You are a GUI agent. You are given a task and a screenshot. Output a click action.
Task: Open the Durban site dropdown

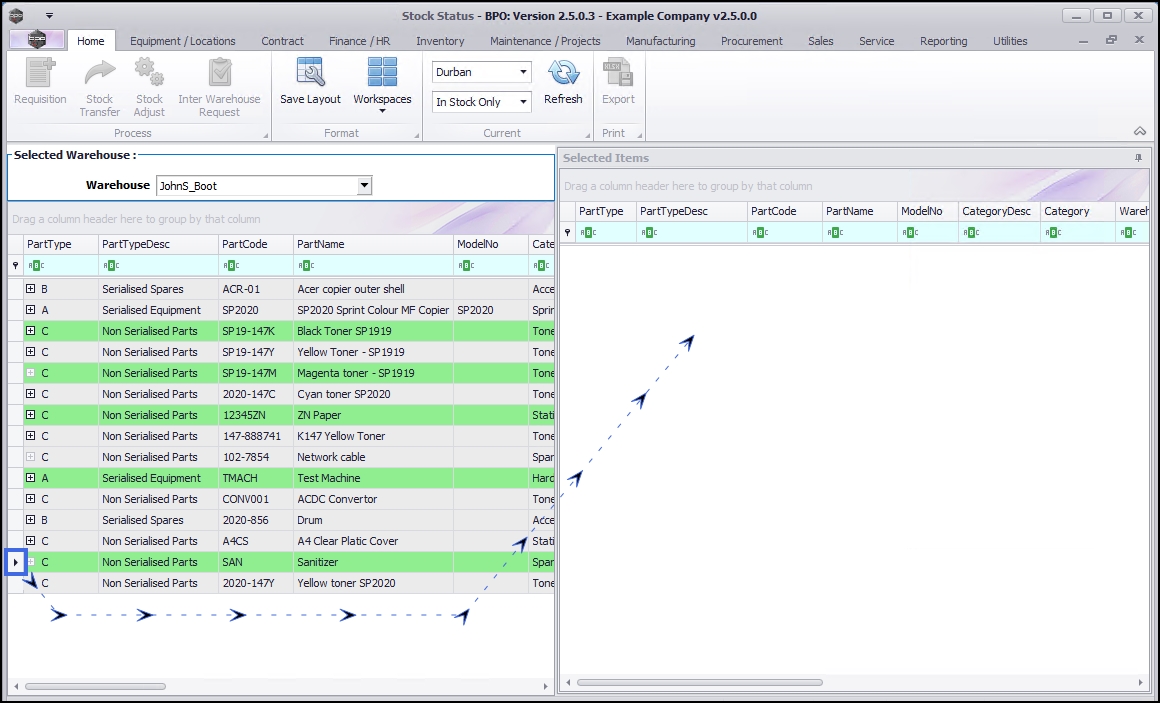(523, 72)
